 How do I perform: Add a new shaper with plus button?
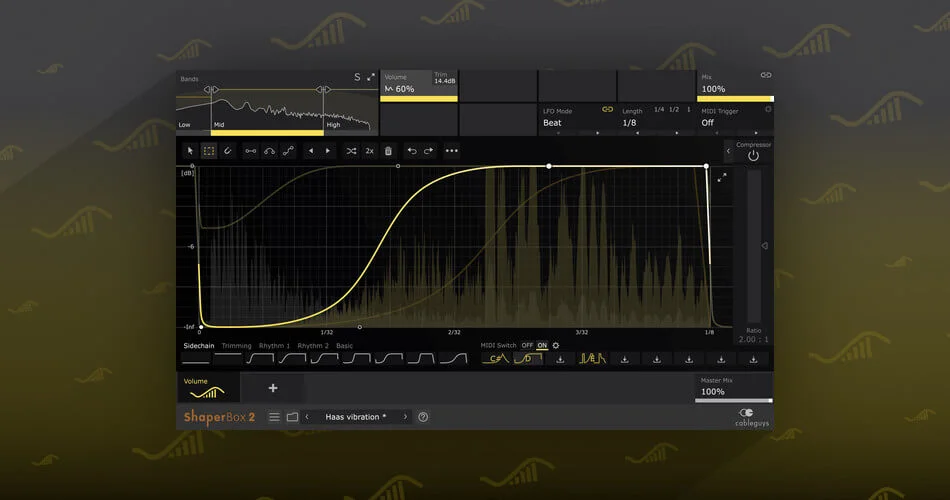coord(273,388)
